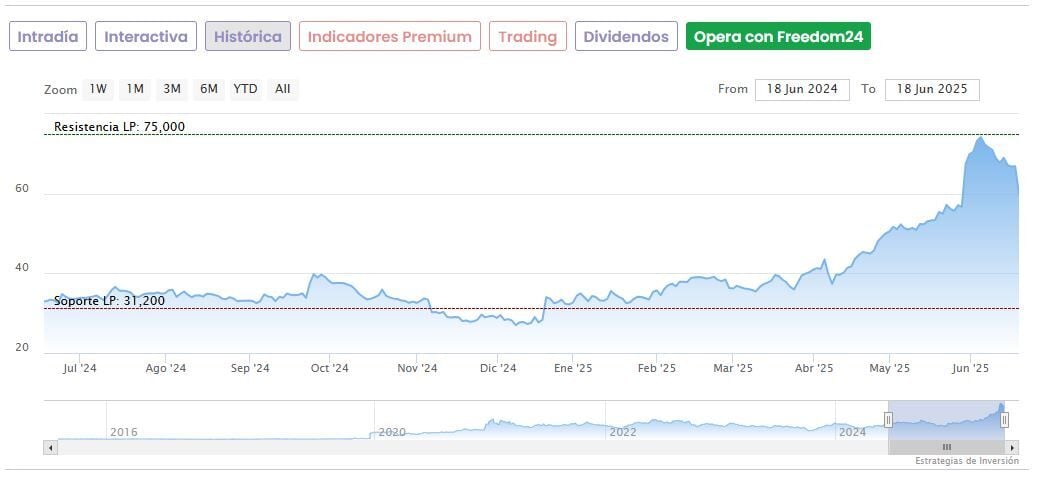Click the navigator right scroll arrow
The width and height of the screenshot is (1037, 479).
pos(1012,448)
